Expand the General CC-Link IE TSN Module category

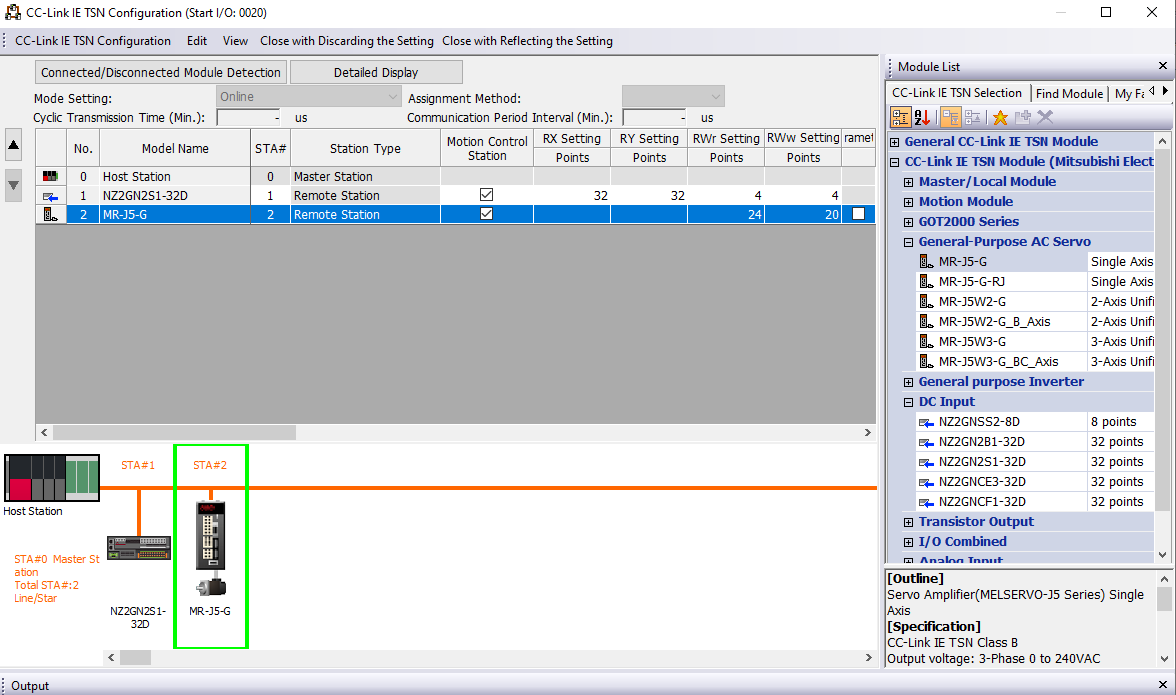click(x=894, y=142)
